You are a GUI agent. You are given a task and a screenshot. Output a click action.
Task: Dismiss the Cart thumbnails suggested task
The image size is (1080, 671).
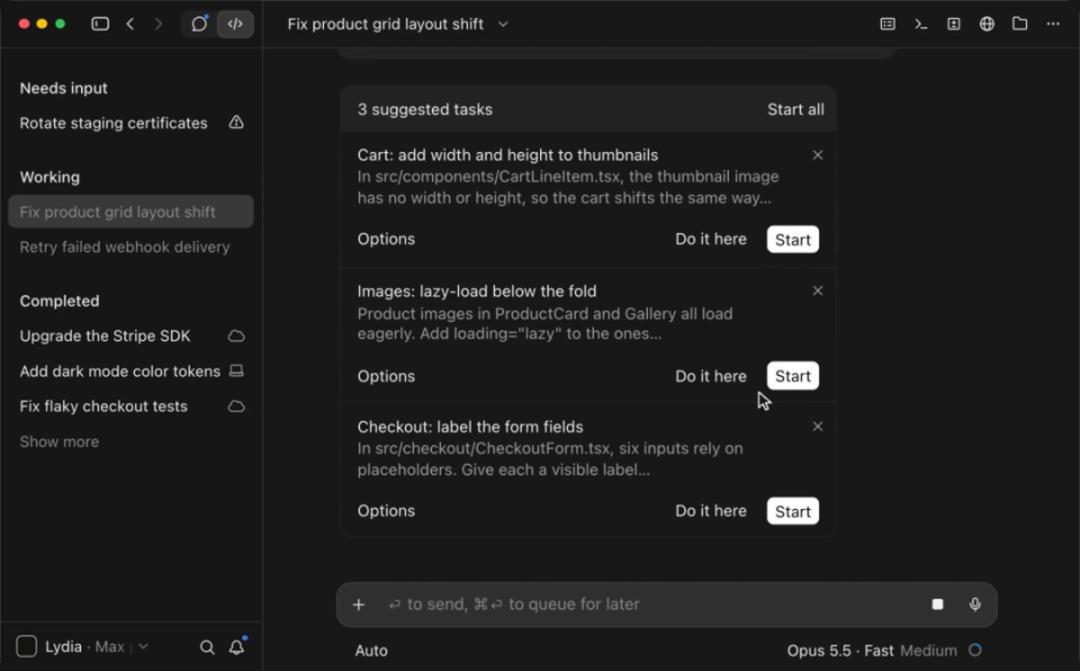click(x=818, y=155)
